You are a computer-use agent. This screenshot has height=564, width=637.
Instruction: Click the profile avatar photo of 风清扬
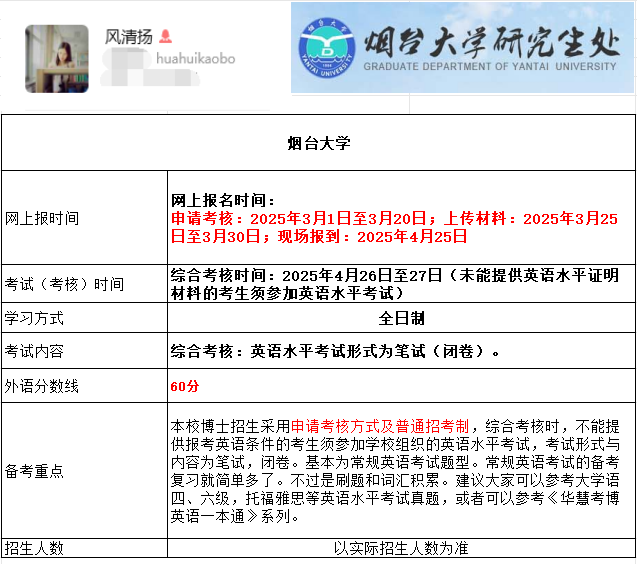click(57, 59)
